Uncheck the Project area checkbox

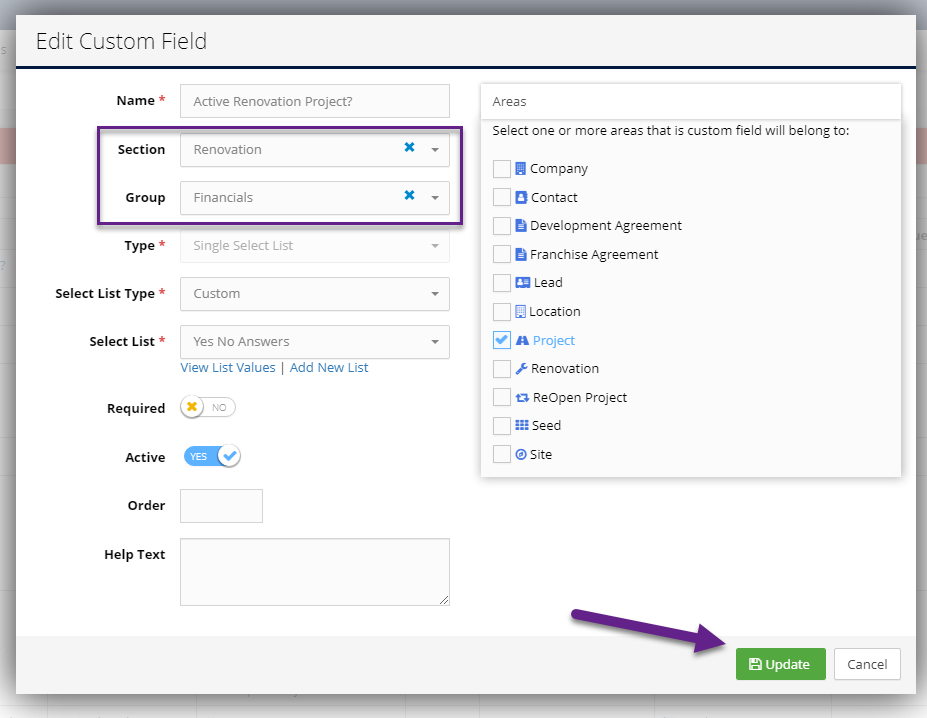(x=501, y=340)
